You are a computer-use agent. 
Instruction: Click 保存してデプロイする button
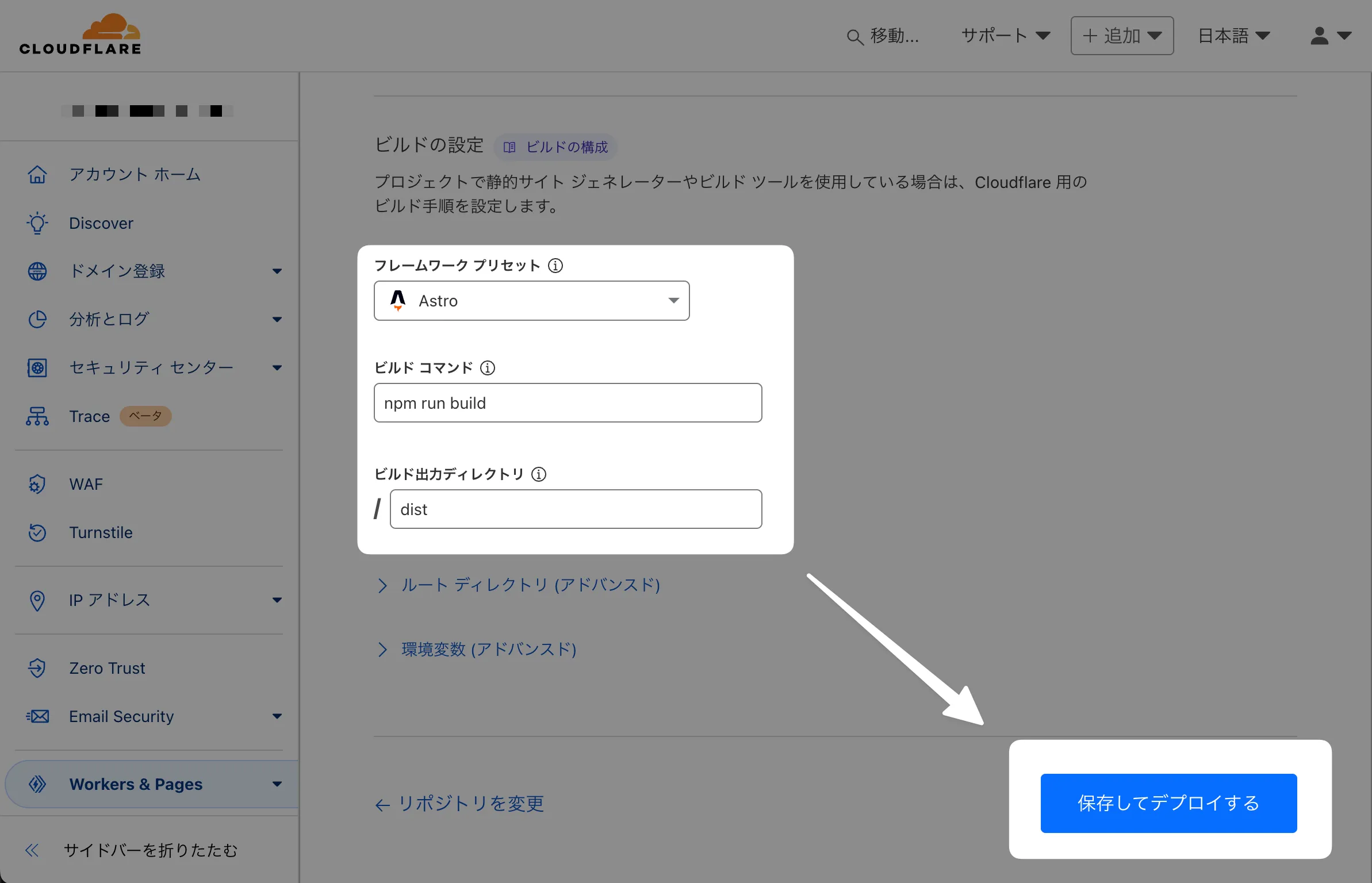click(1168, 803)
